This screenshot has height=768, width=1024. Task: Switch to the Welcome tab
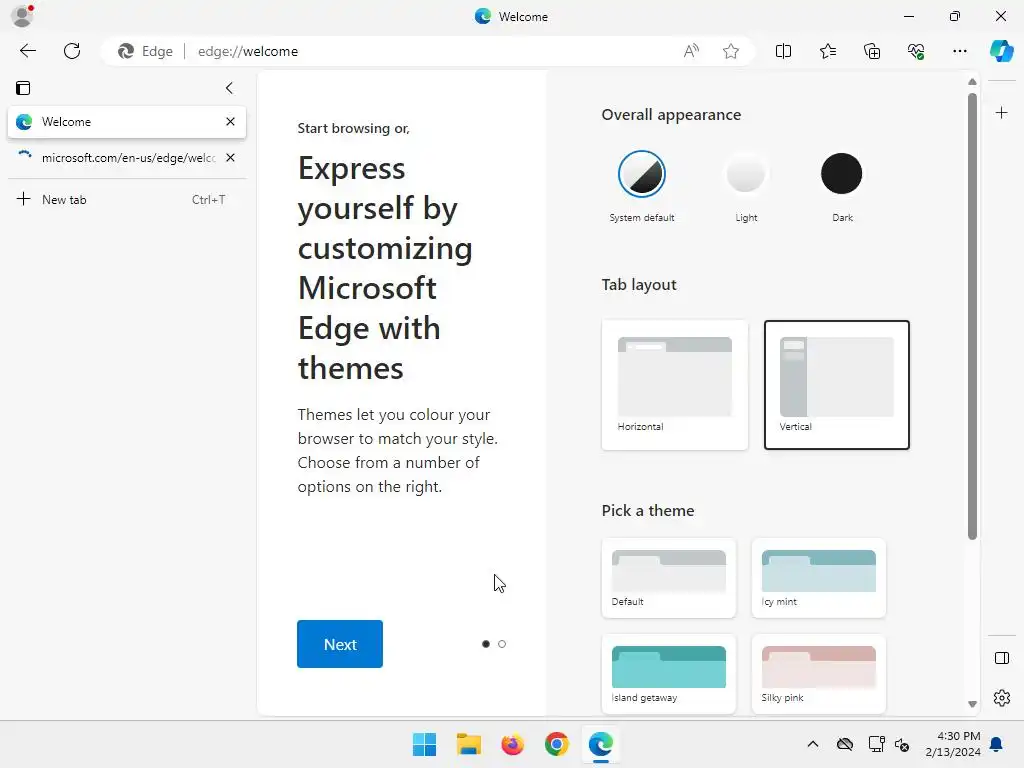click(127, 122)
